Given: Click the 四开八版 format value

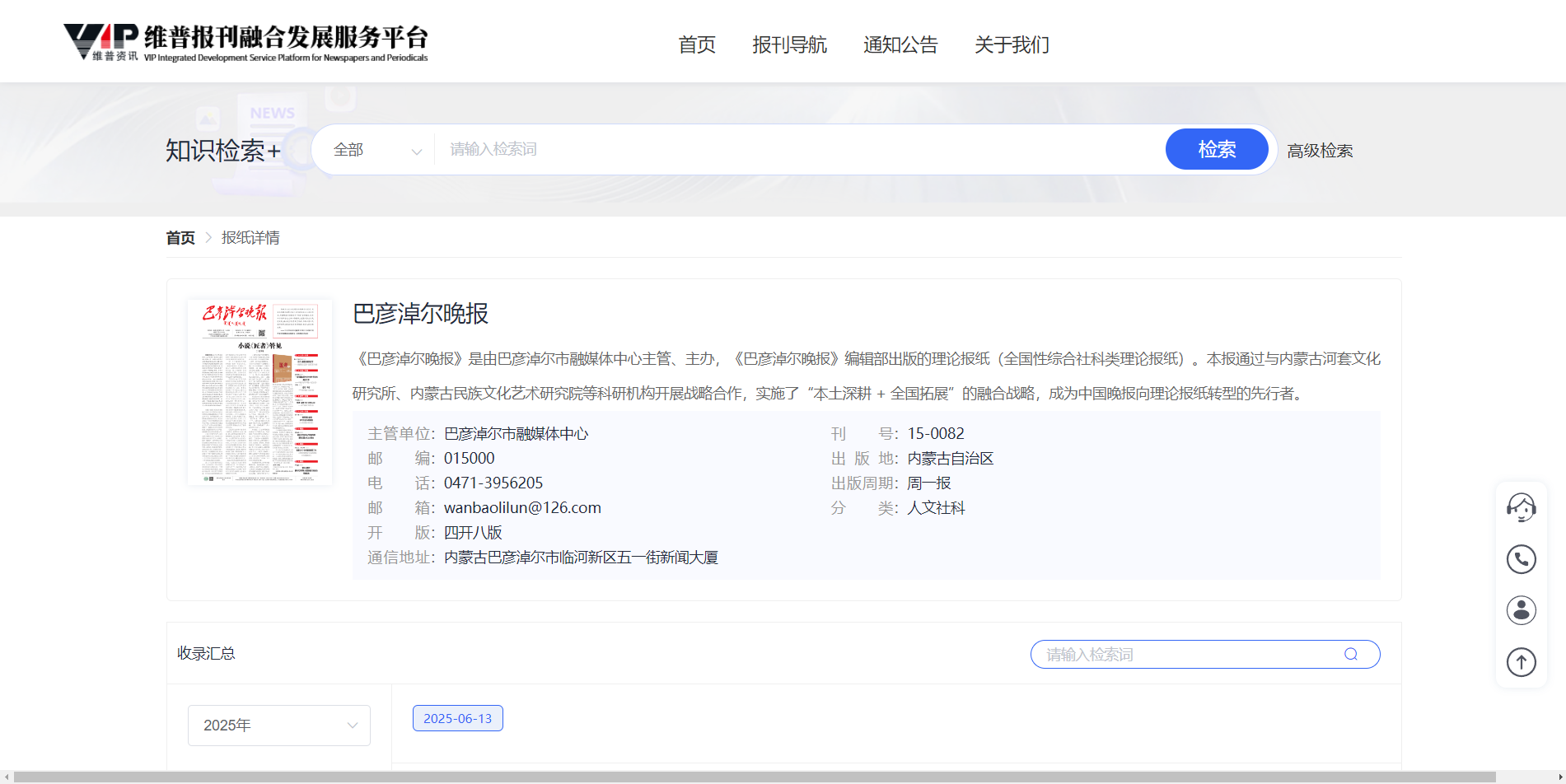Looking at the screenshot, I should tap(473, 533).
